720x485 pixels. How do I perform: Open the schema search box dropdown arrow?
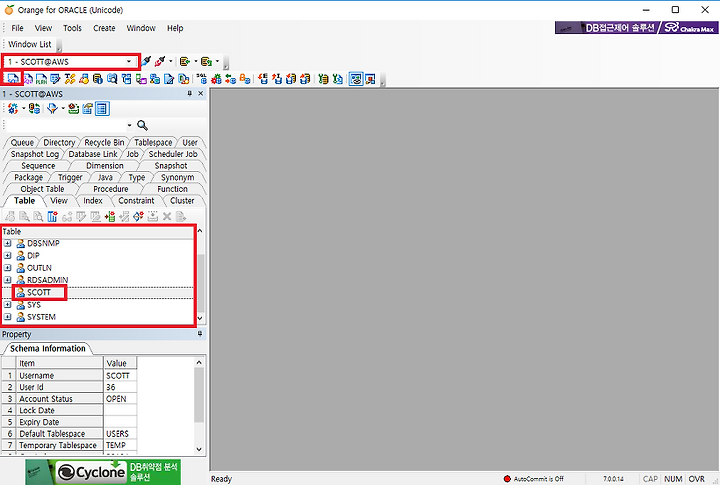129,125
